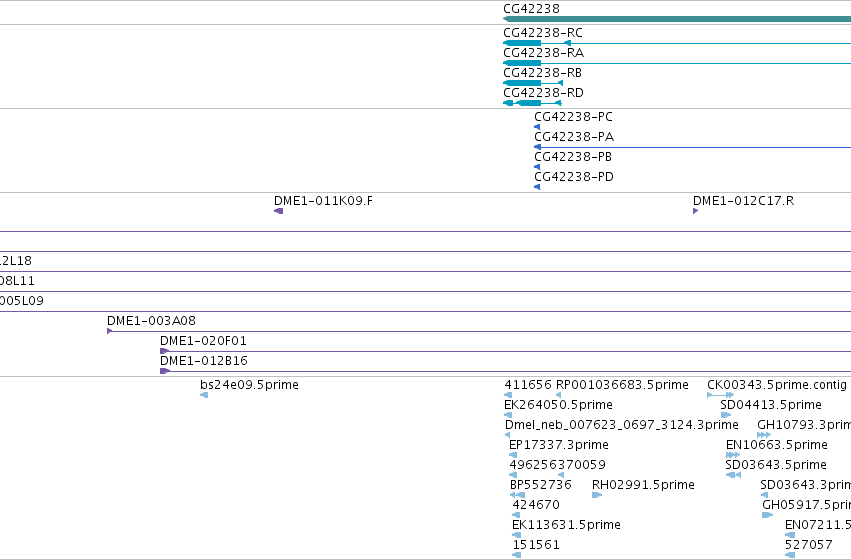Select the DME1-003A08 BAC label
851x560 pixels.
pyautogui.click(x=151, y=321)
